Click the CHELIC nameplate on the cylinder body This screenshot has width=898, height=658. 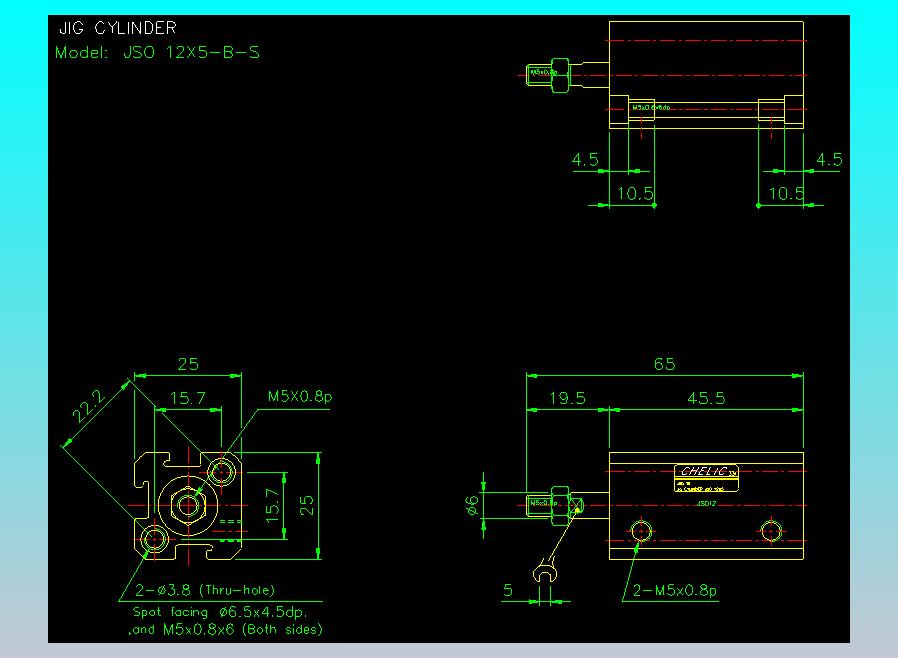click(706, 478)
